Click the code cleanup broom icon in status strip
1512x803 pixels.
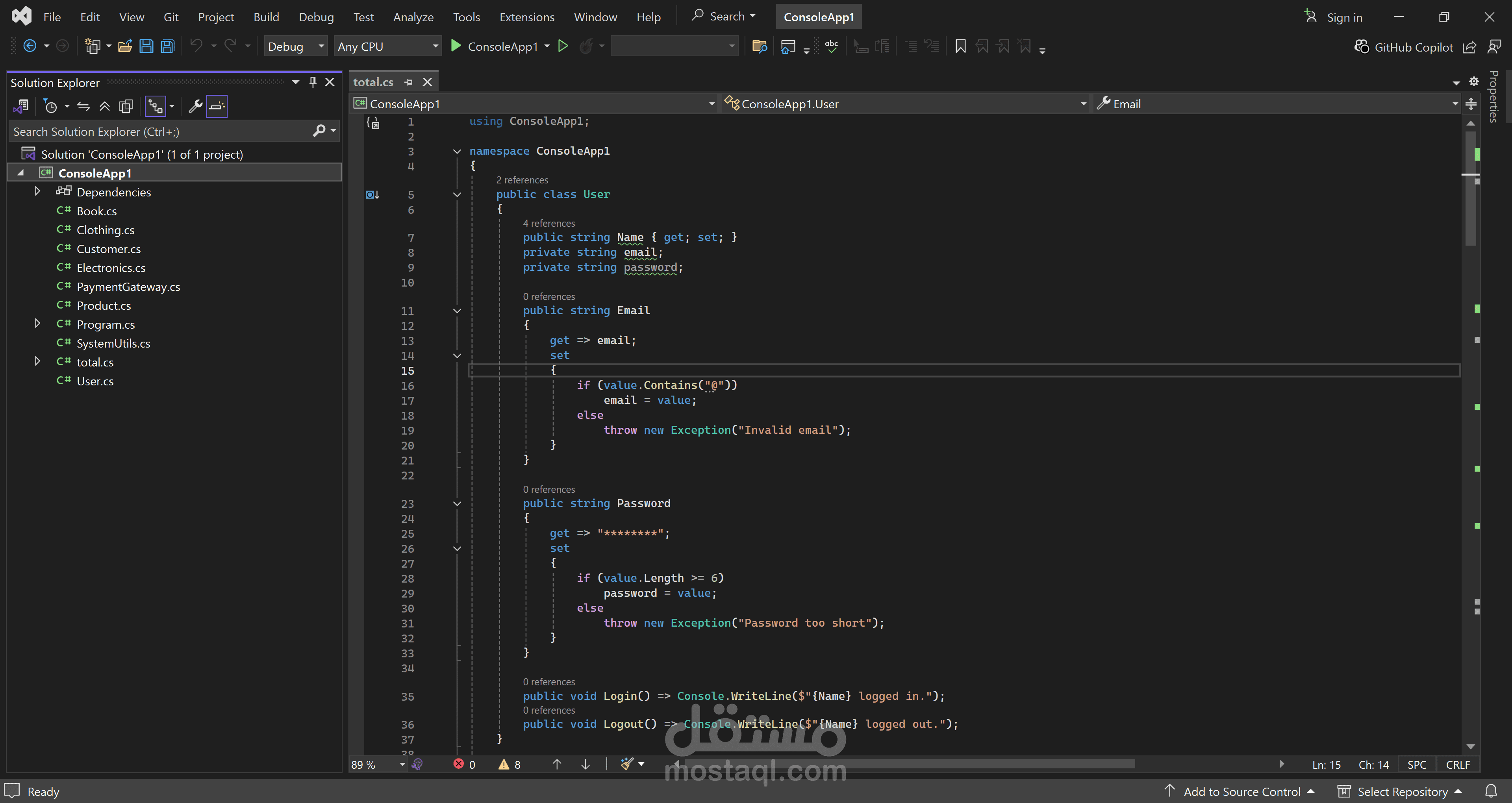click(627, 764)
